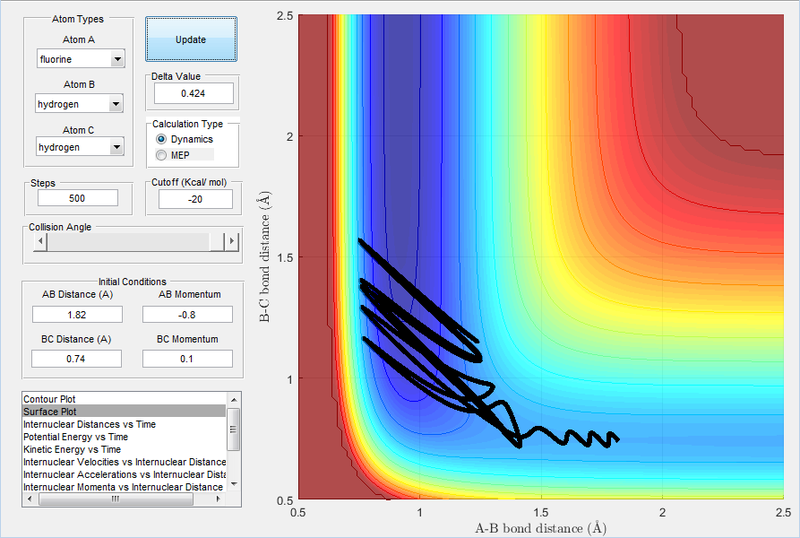Edit the BC Momentum field

pos(187,358)
